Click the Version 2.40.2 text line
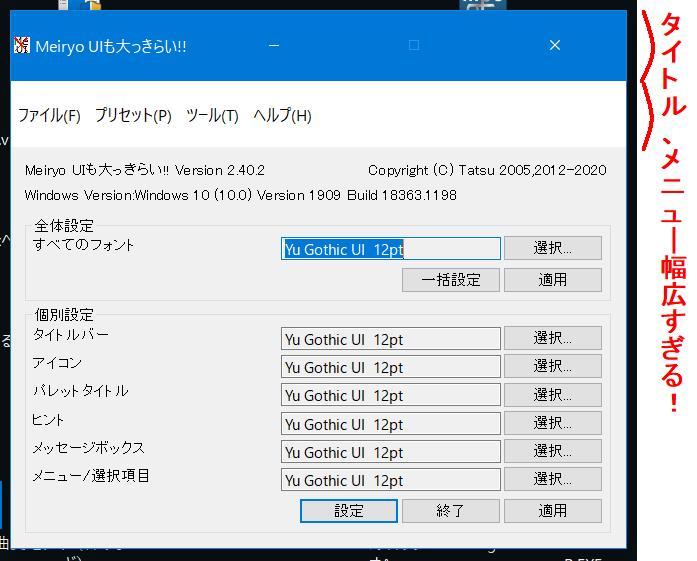The width and height of the screenshot is (697, 561). (x=144, y=170)
